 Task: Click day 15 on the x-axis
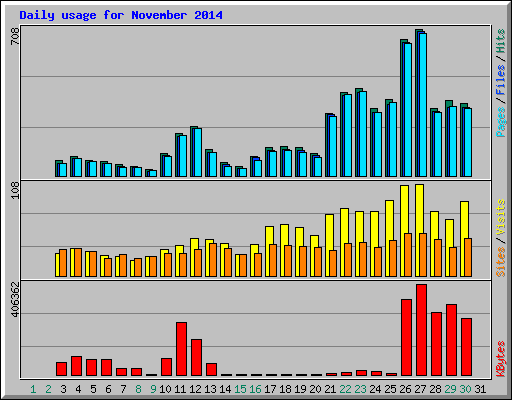240,389
